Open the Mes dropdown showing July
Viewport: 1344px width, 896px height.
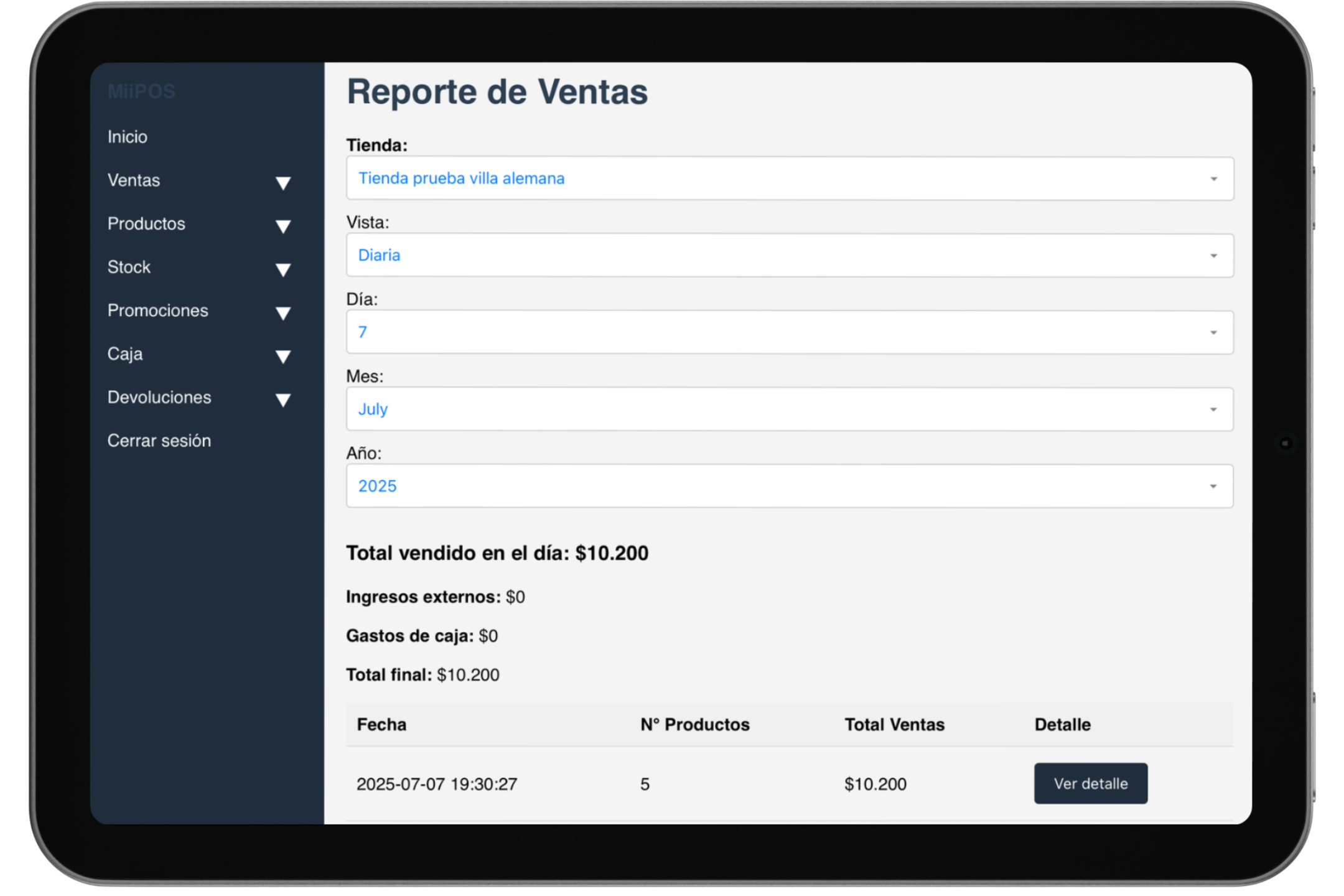point(789,409)
